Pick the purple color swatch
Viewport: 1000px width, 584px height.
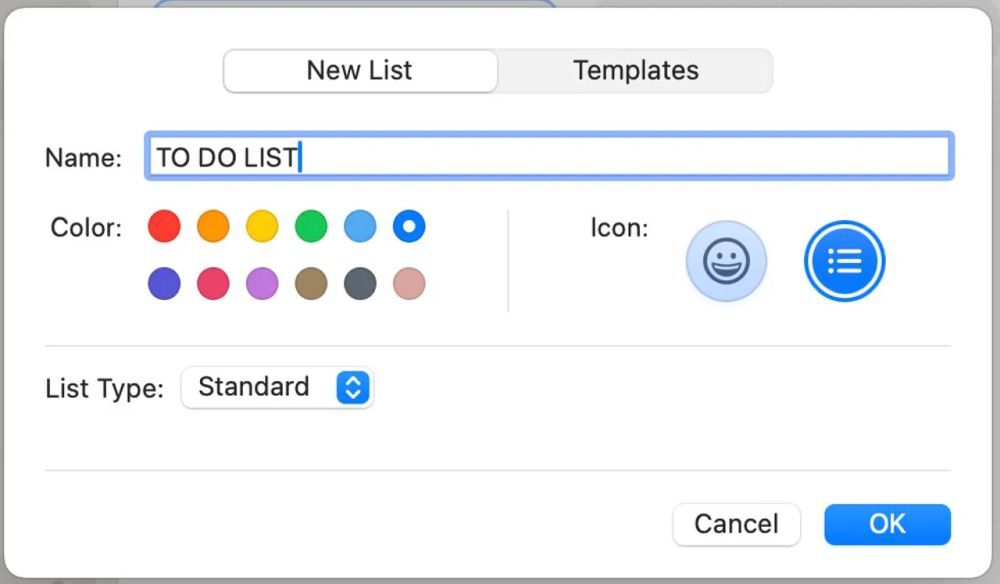click(262, 283)
